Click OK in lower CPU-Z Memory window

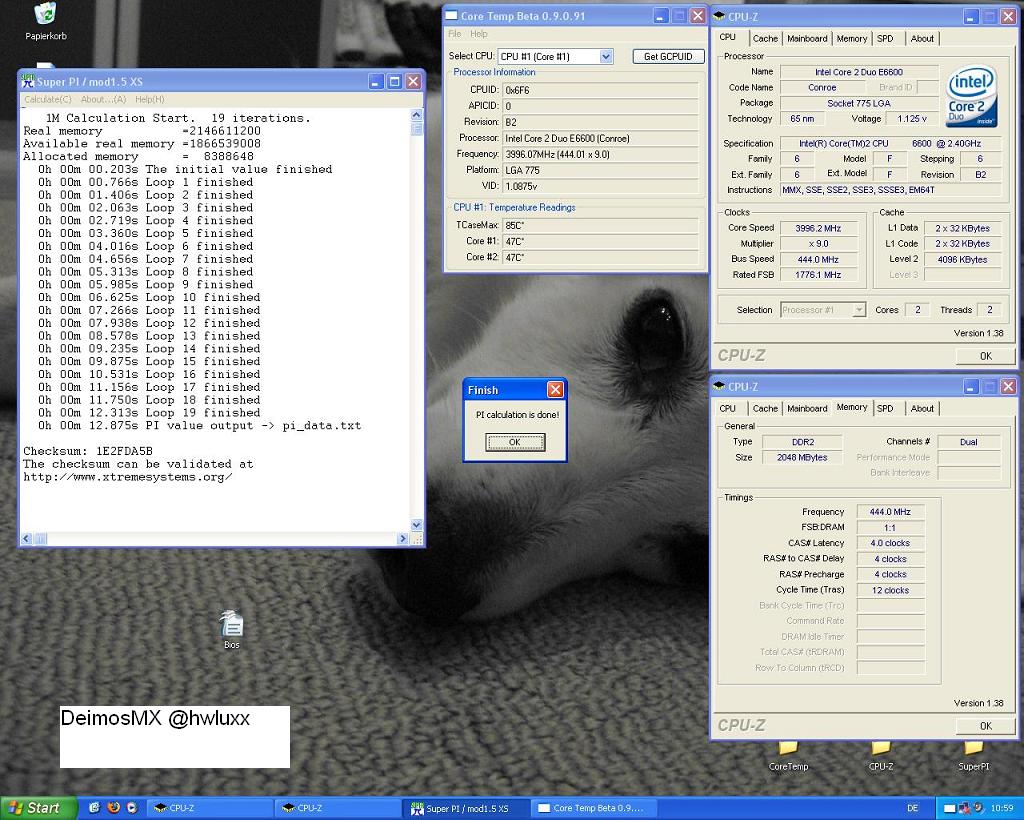click(985, 726)
